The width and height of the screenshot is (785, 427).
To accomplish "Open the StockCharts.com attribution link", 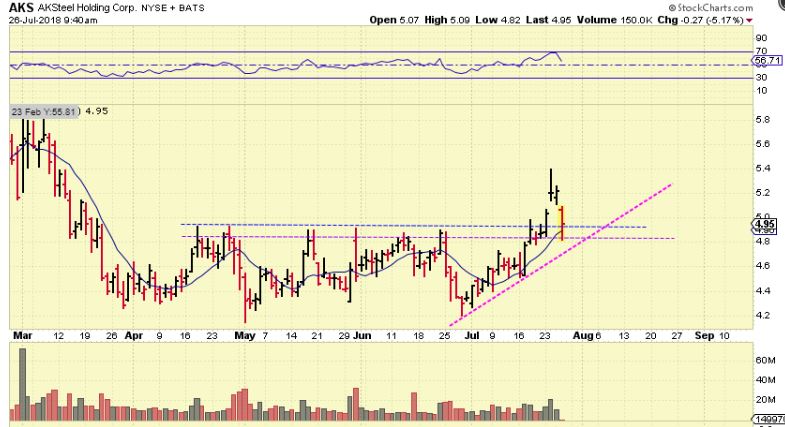I will 711,8.
